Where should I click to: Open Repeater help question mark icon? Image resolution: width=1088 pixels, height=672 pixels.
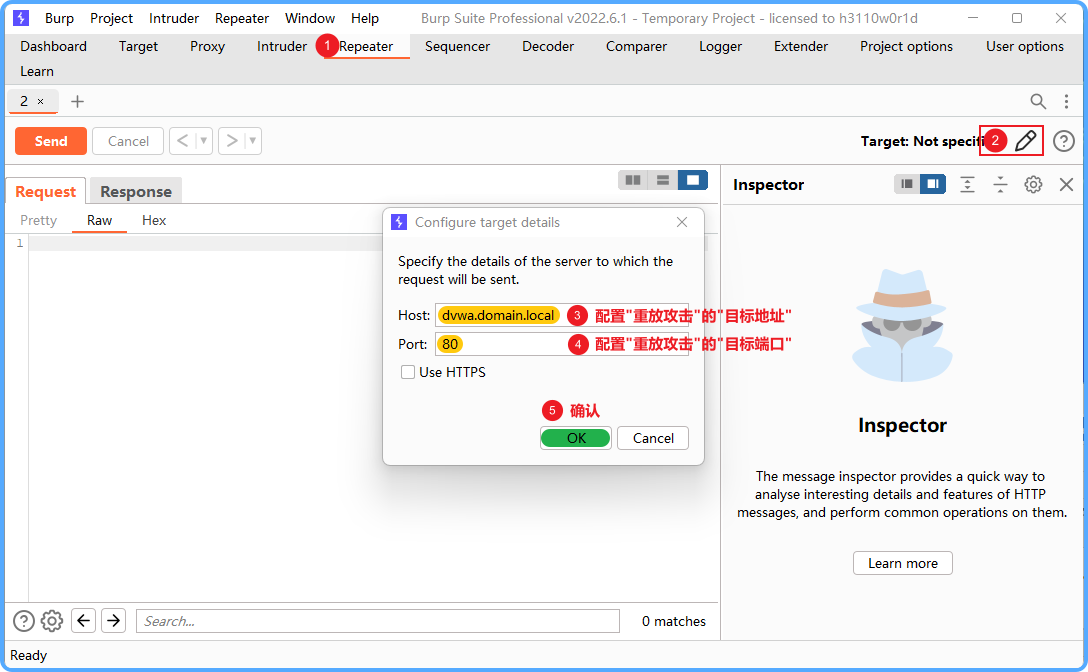pyautogui.click(x=1064, y=141)
